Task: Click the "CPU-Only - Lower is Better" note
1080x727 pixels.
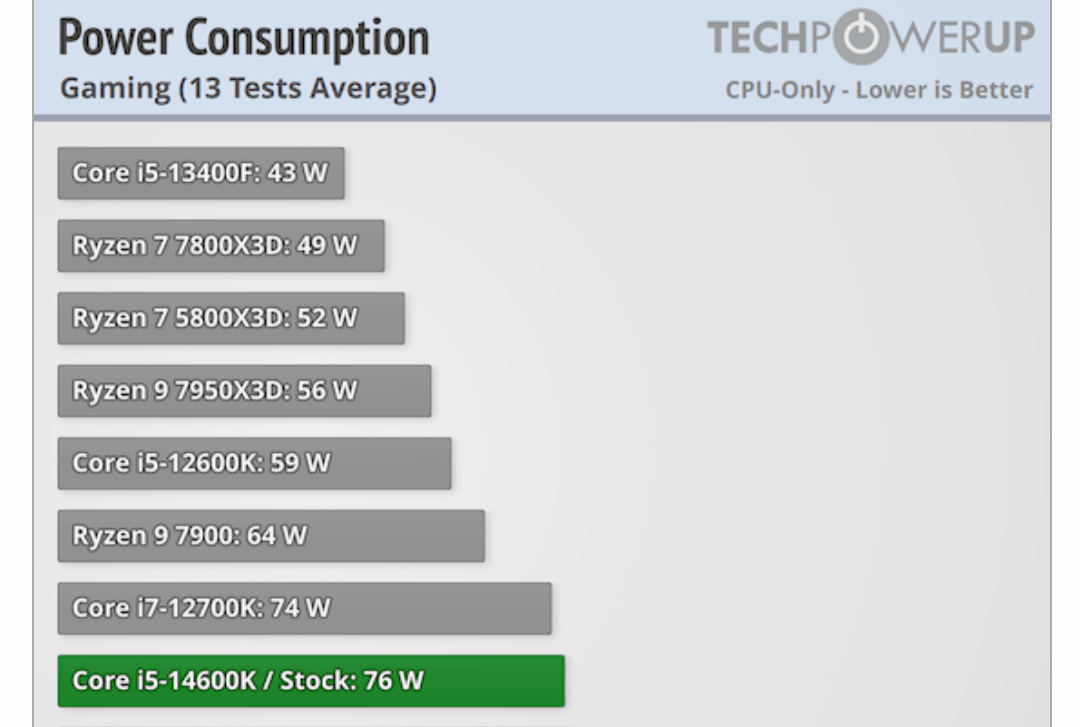Action: pos(878,90)
